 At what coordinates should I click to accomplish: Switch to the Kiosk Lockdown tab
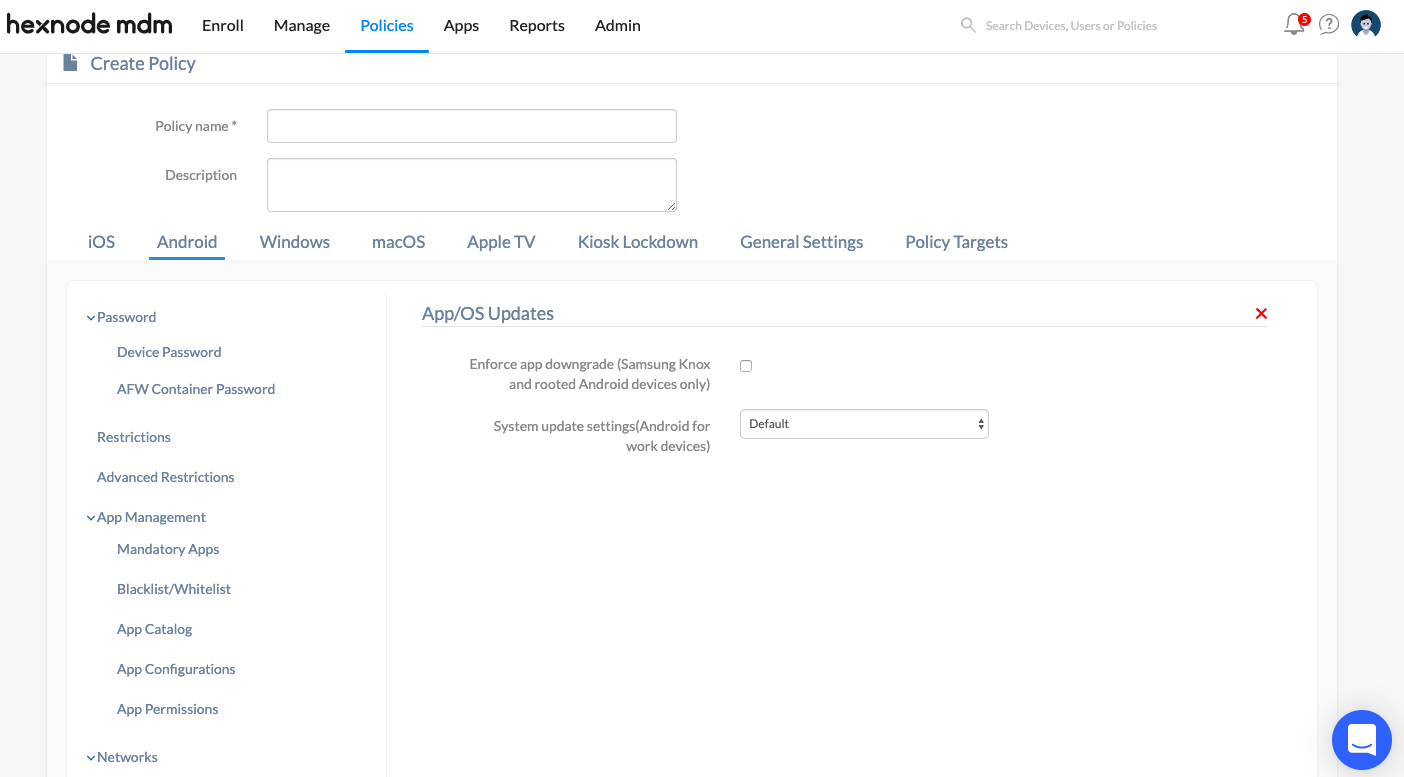pyautogui.click(x=638, y=242)
